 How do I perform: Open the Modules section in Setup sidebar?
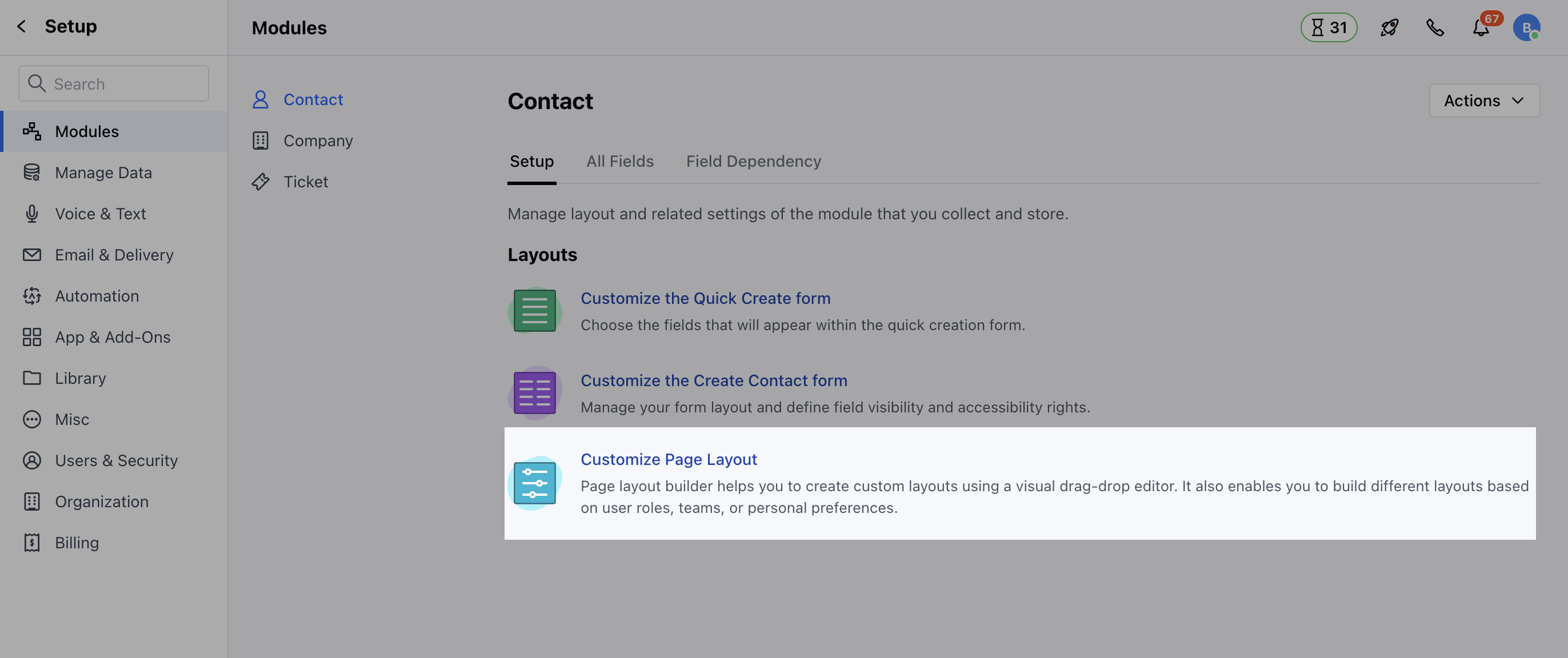(86, 131)
